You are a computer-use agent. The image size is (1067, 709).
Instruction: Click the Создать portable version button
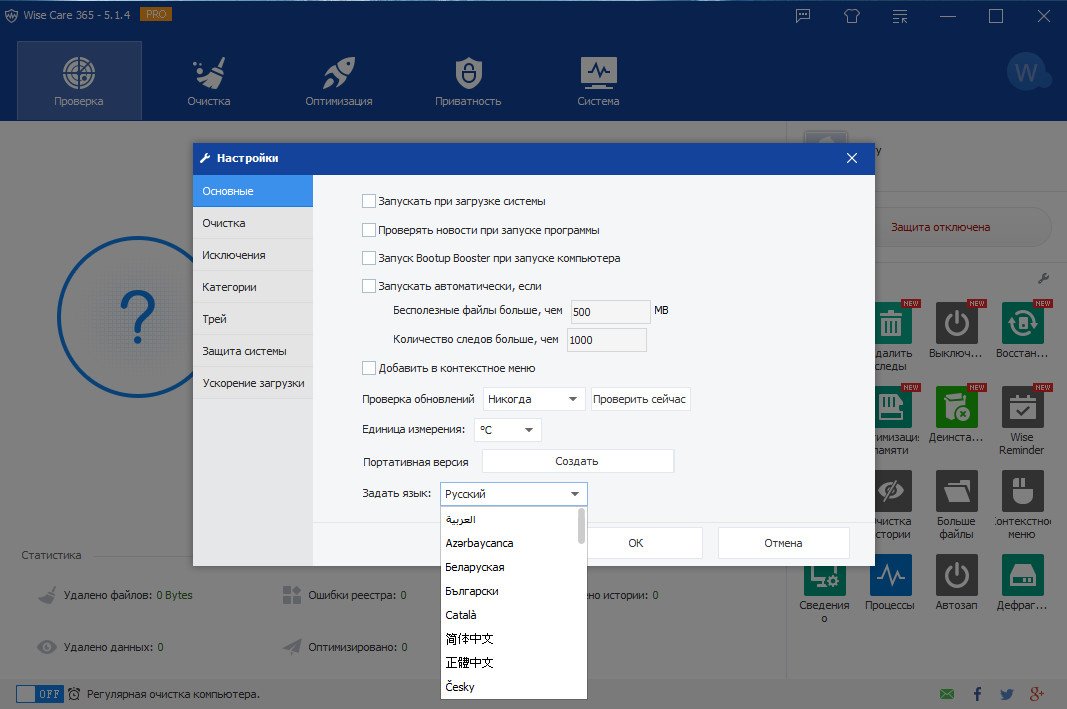click(x=577, y=461)
